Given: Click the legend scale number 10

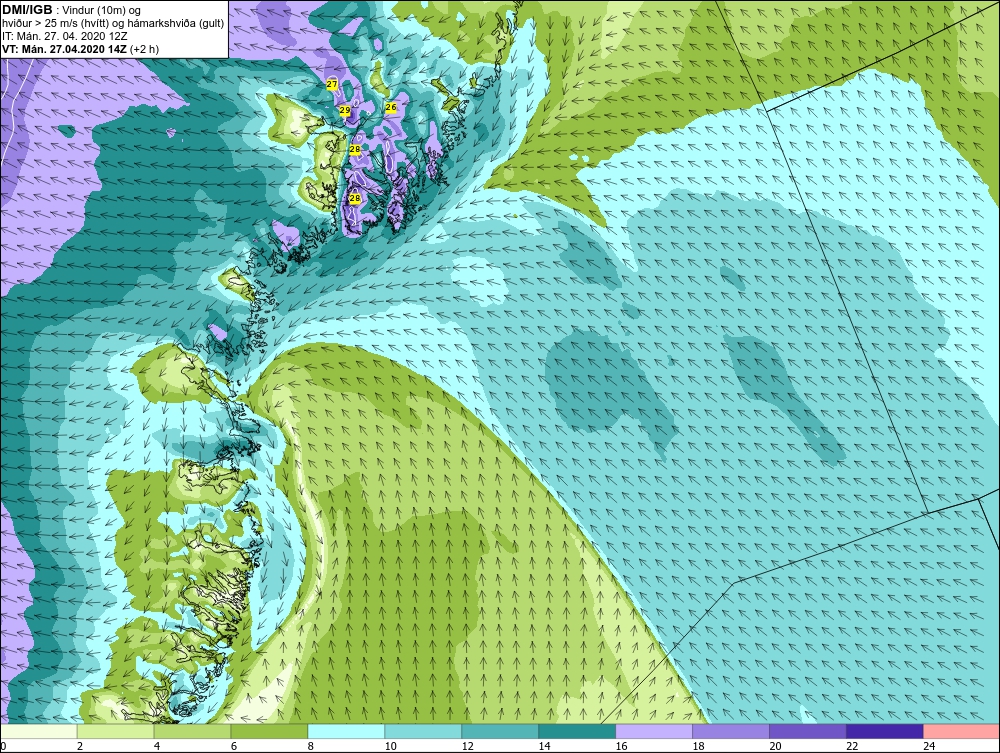Looking at the screenshot, I should point(390,746).
